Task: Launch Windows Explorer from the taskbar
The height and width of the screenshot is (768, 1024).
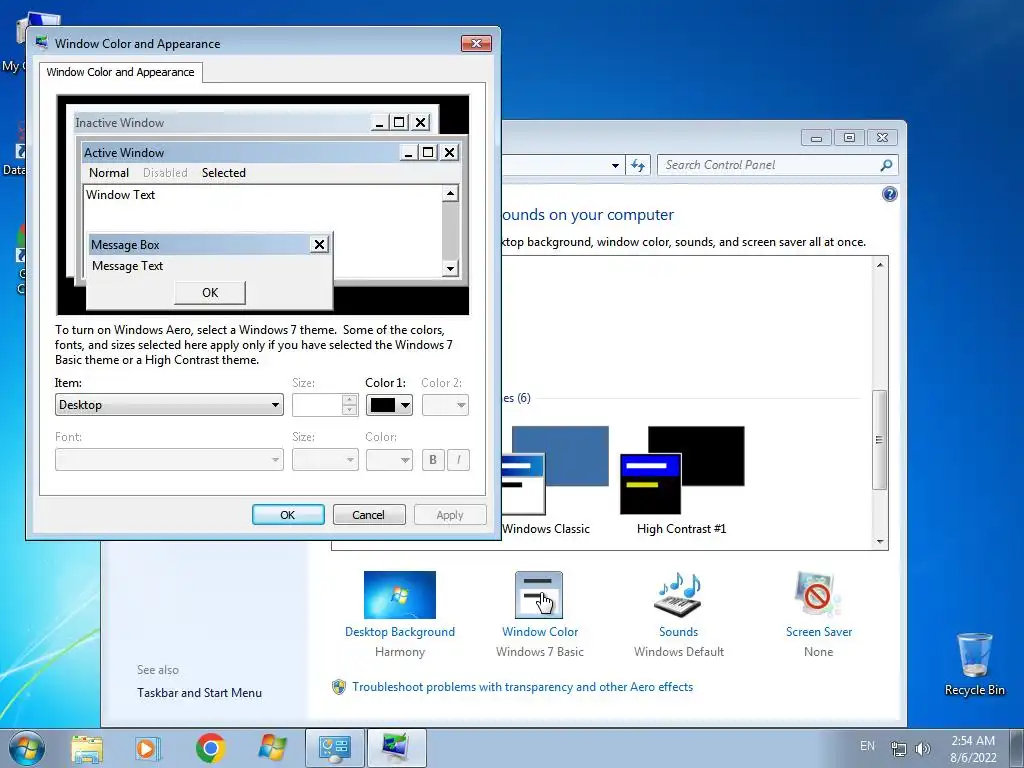Action: point(87,748)
